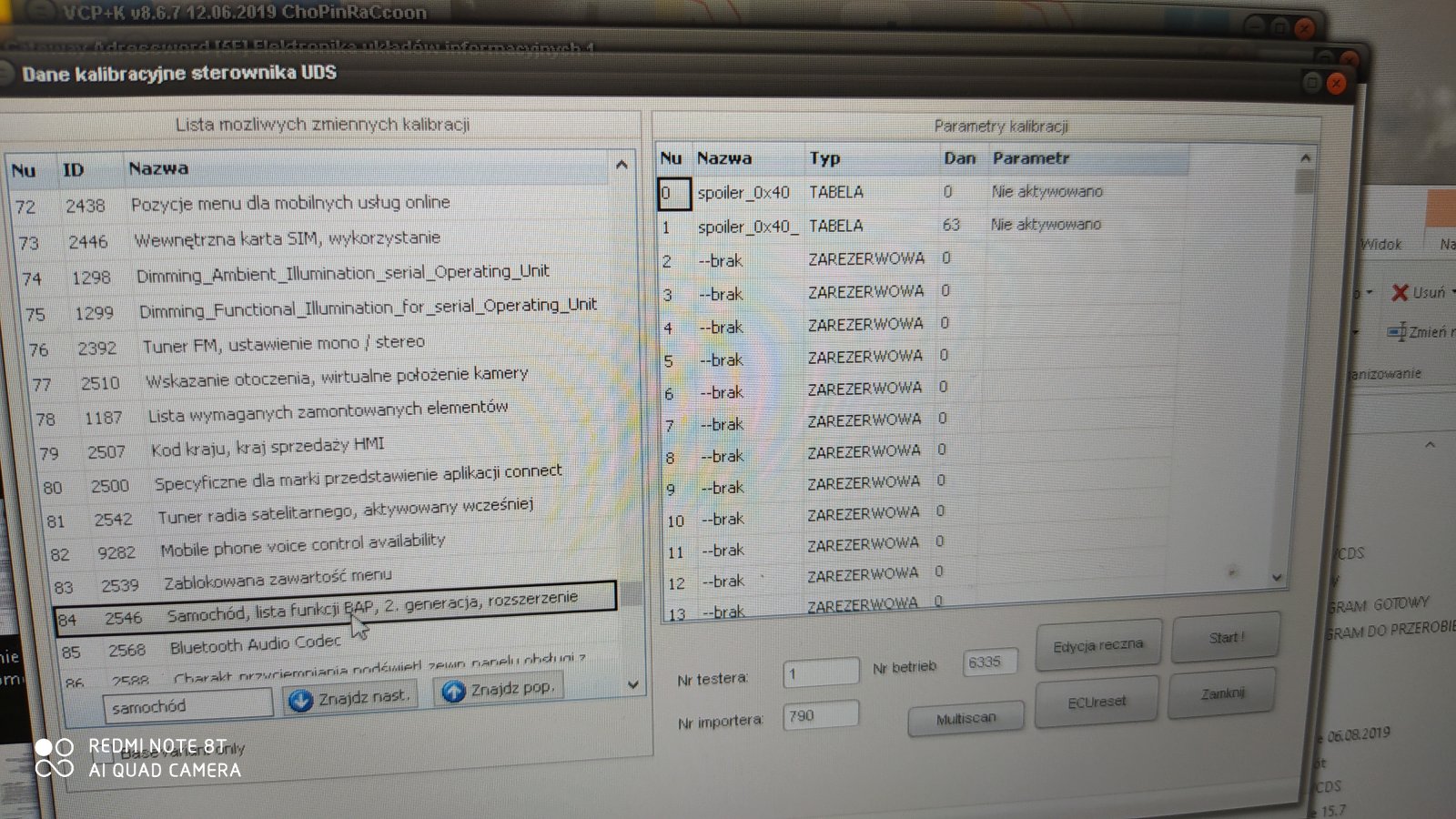Click the Dan column header

pos(959,158)
